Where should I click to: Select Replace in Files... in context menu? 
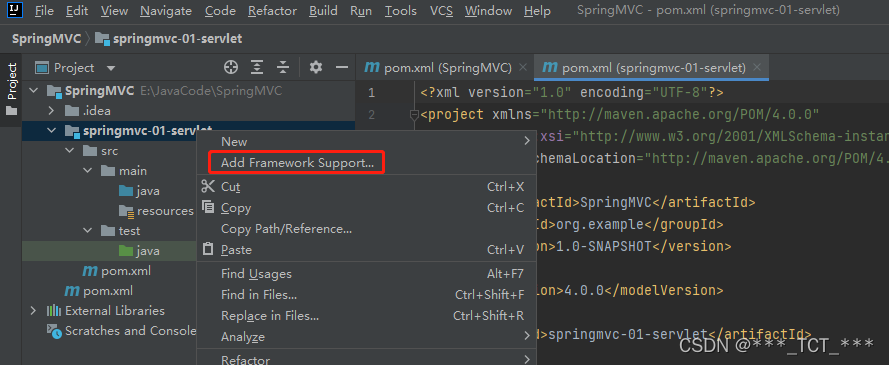point(367,316)
